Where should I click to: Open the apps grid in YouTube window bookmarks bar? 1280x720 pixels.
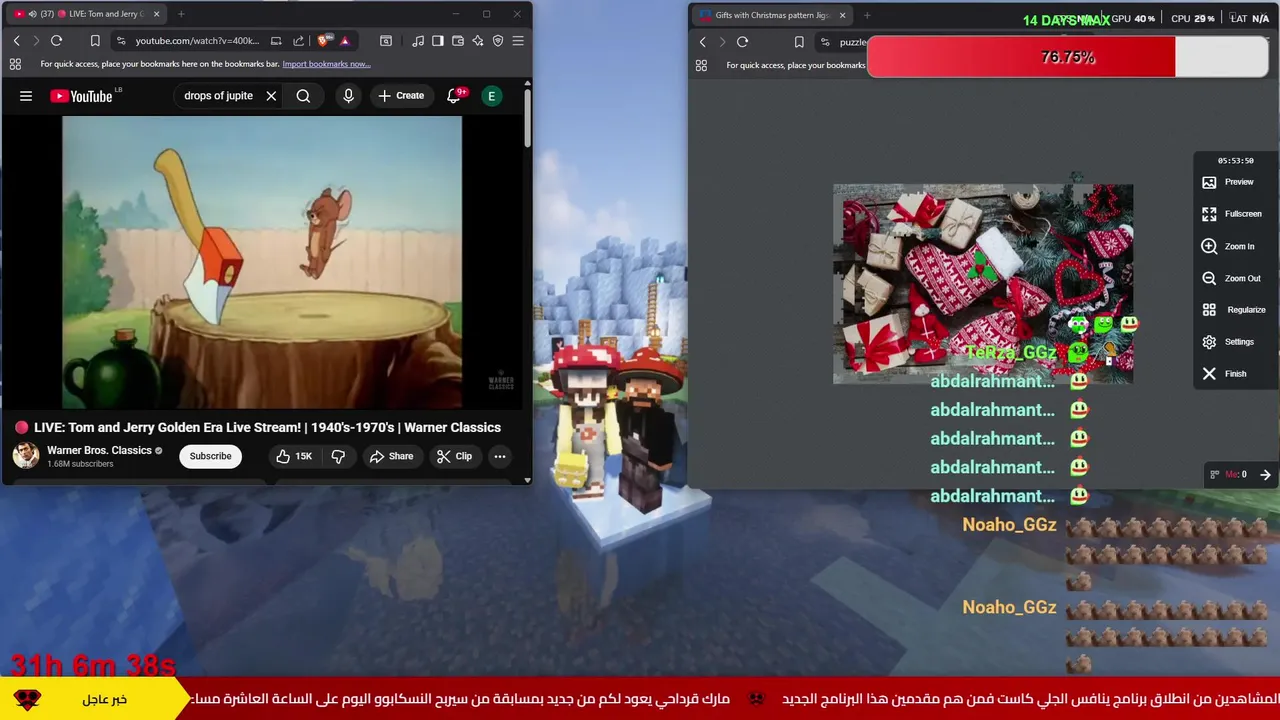15,64
